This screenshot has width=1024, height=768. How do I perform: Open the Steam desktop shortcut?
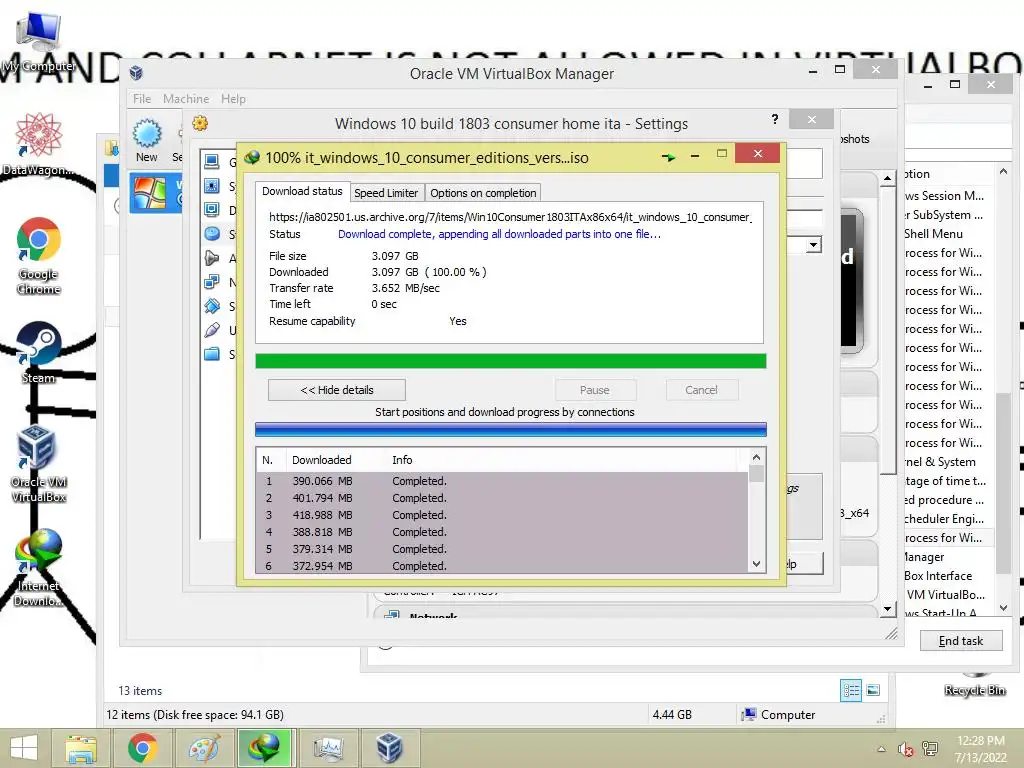(x=38, y=353)
